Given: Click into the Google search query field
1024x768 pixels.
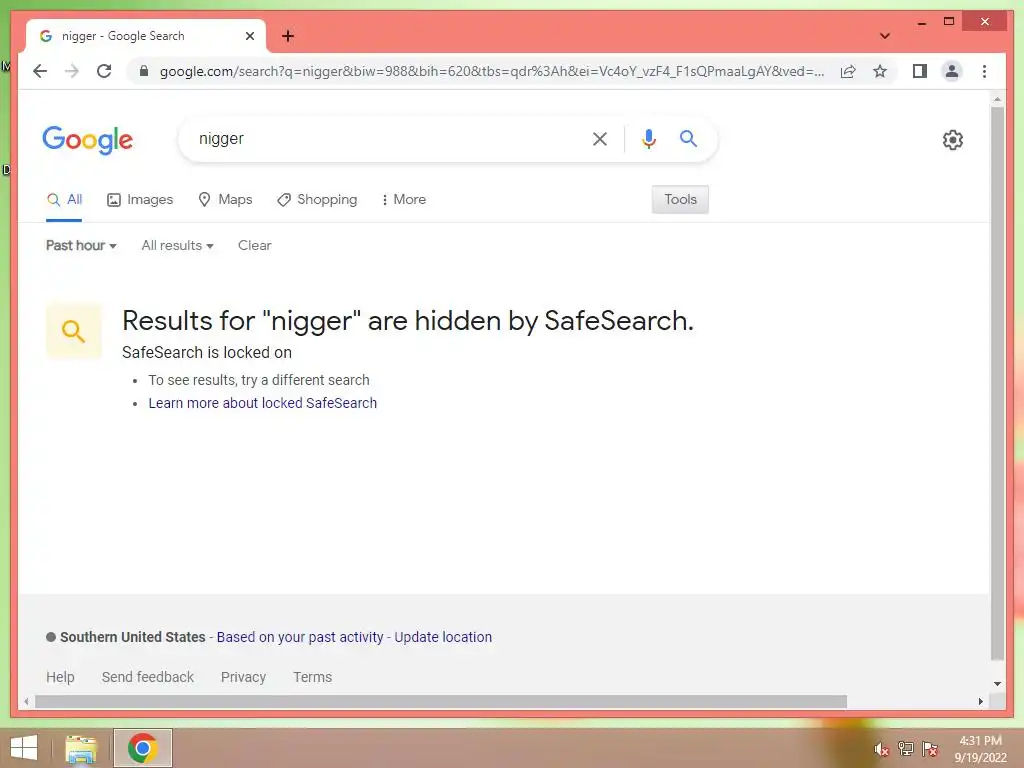Looking at the screenshot, I should 389,138.
